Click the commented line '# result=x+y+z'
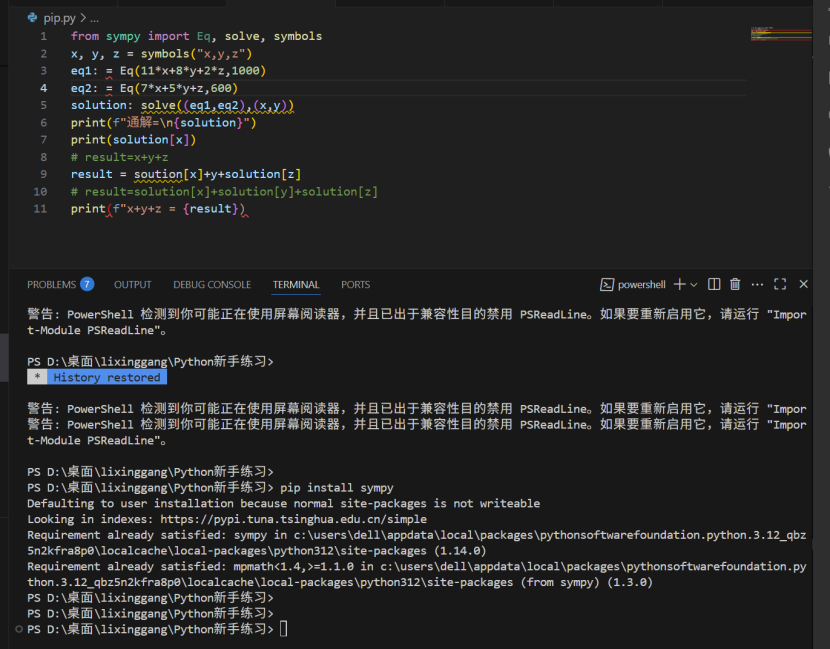 (120, 157)
